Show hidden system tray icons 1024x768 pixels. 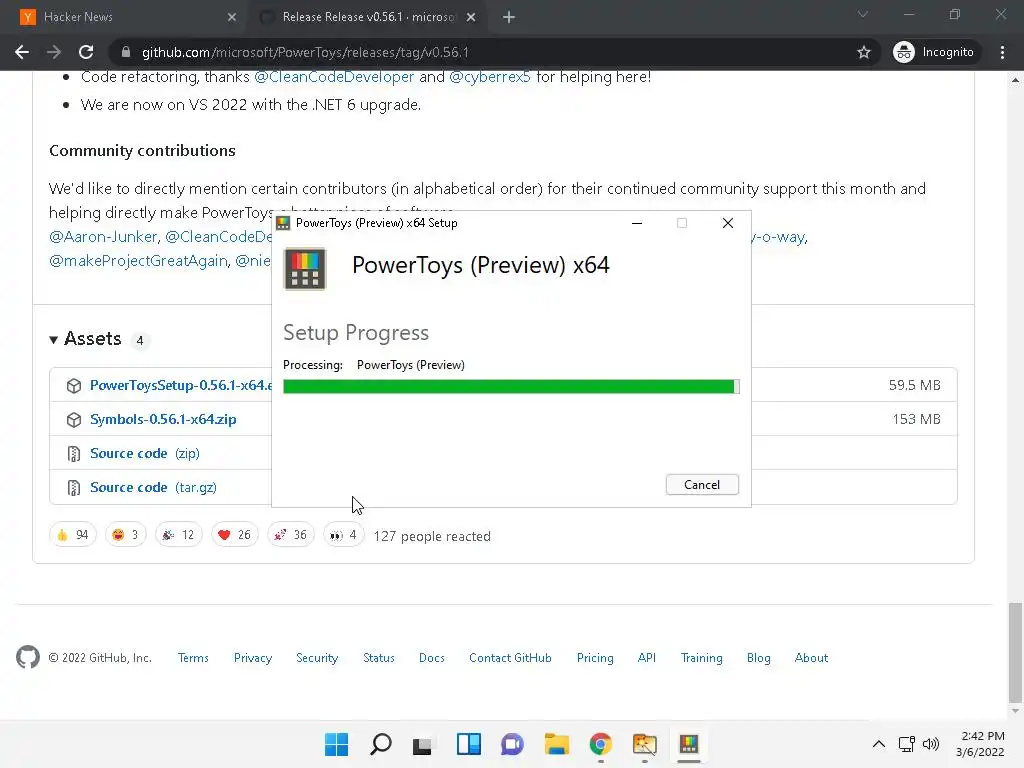tap(879, 744)
